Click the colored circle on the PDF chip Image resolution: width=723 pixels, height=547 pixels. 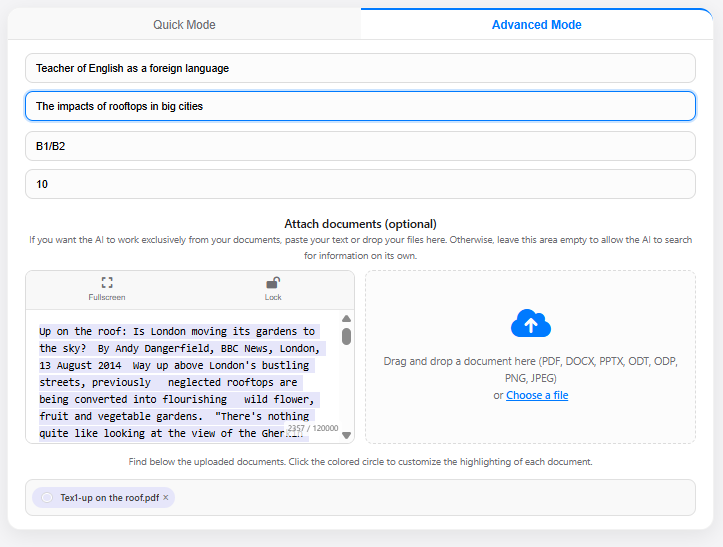(x=46, y=498)
